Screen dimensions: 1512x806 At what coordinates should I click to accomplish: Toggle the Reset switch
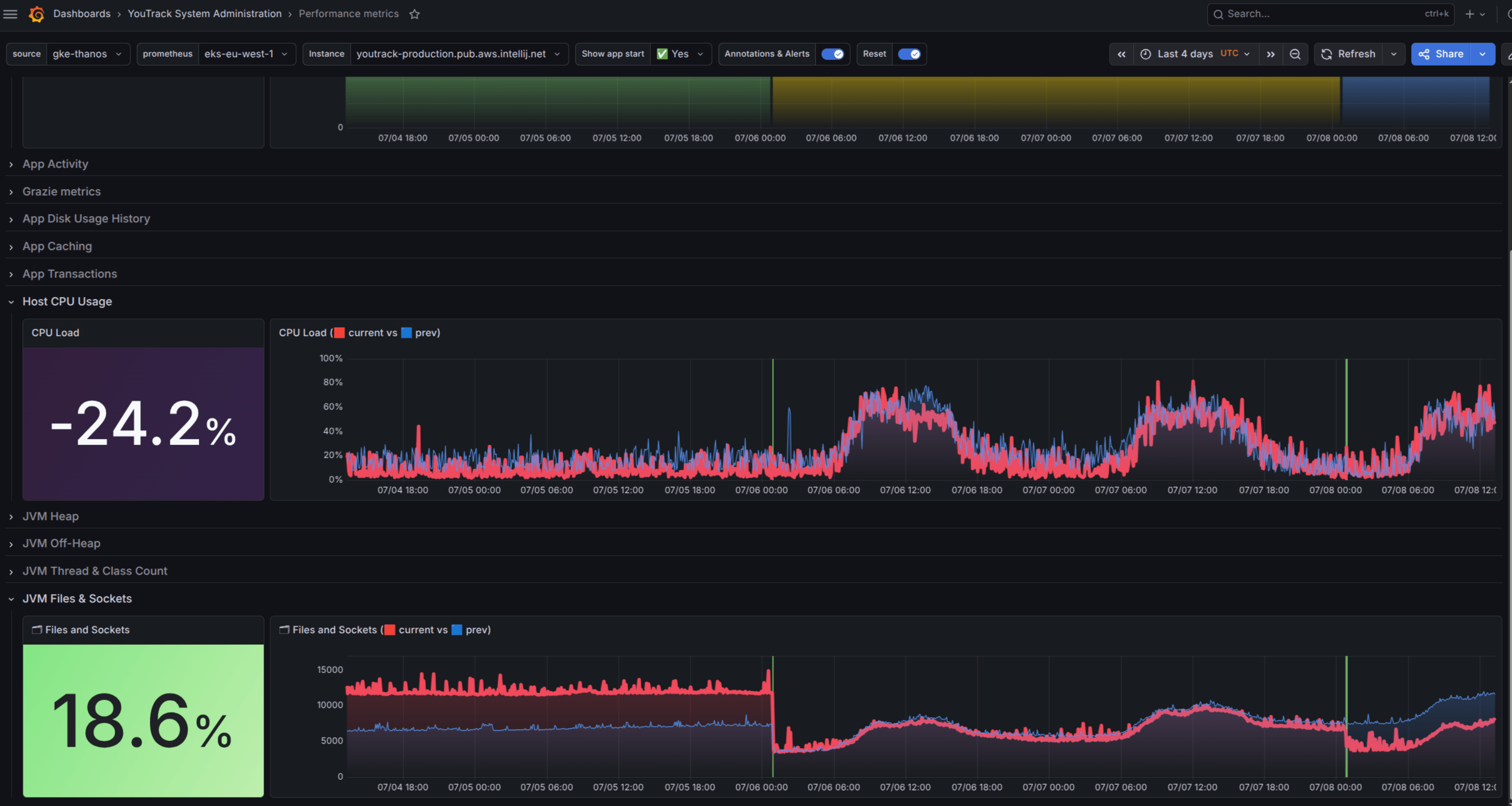click(x=909, y=54)
